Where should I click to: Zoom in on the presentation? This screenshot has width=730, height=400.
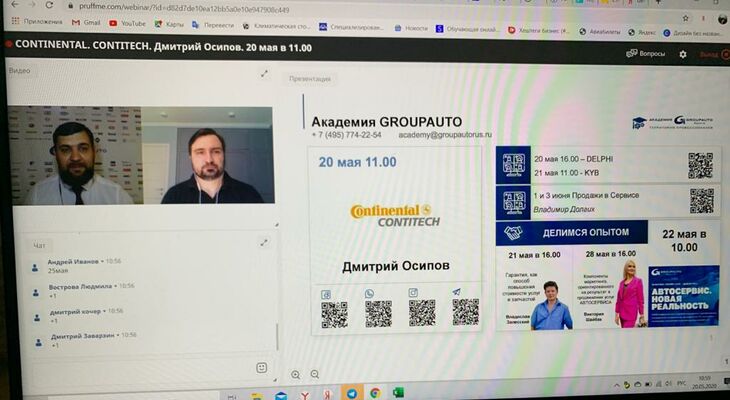click(x=295, y=374)
